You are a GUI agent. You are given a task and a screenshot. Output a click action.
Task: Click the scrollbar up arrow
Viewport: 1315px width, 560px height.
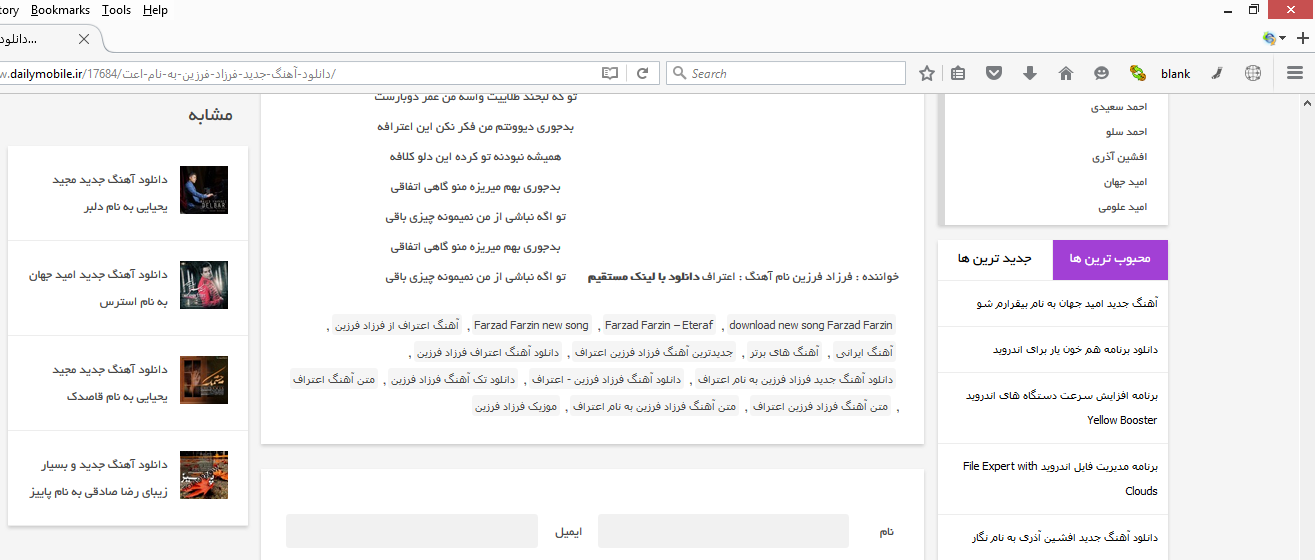(x=1306, y=102)
